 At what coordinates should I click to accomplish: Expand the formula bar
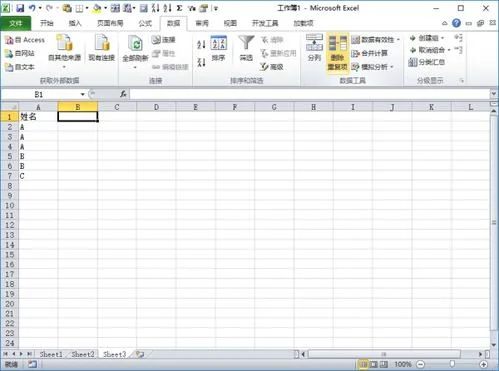(x=494, y=94)
